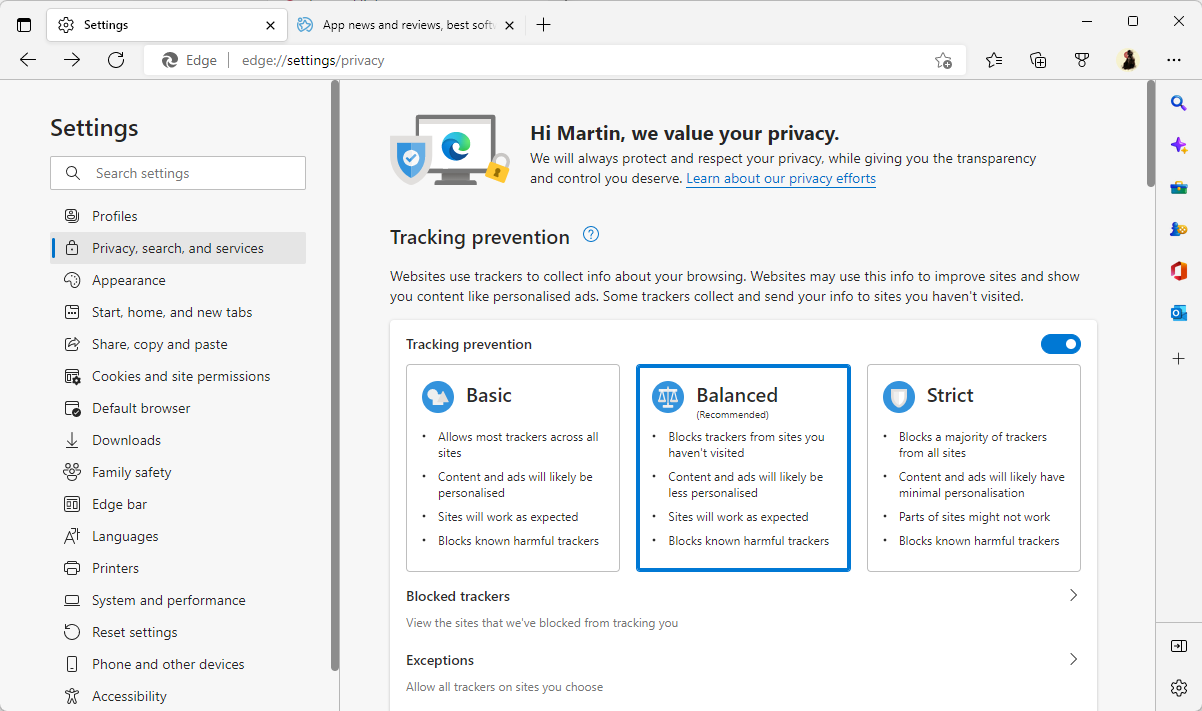
Task: Open the browser menu with three dots
Action: pyautogui.click(x=1174, y=60)
